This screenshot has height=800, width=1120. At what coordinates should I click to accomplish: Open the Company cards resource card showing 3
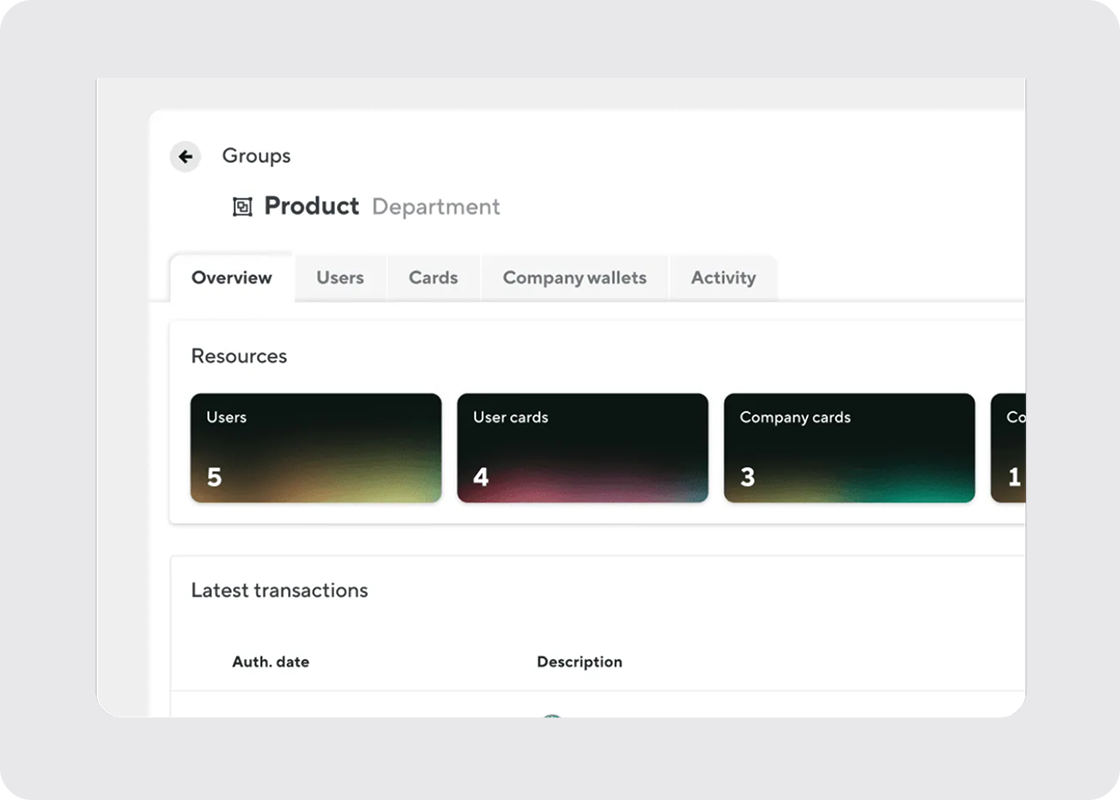tap(849, 447)
